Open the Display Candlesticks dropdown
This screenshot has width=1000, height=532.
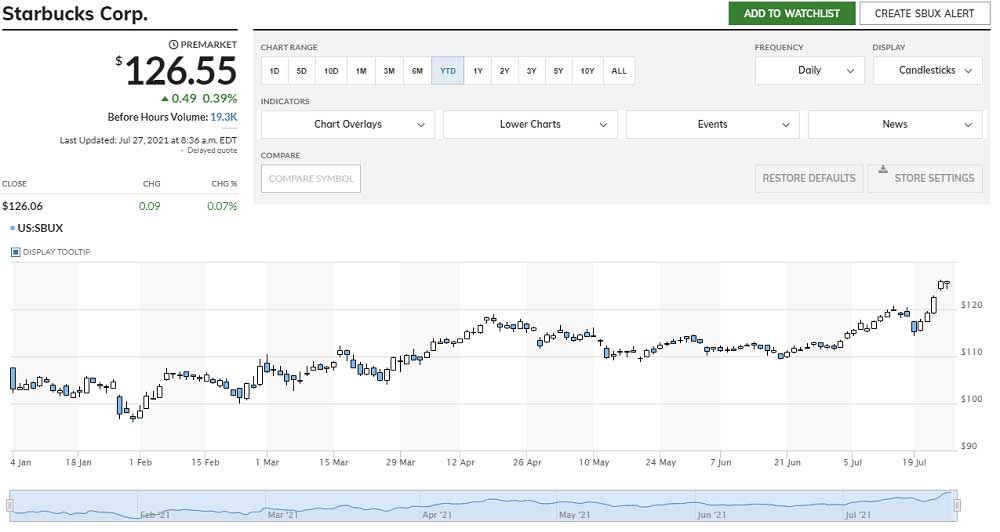(927, 71)
